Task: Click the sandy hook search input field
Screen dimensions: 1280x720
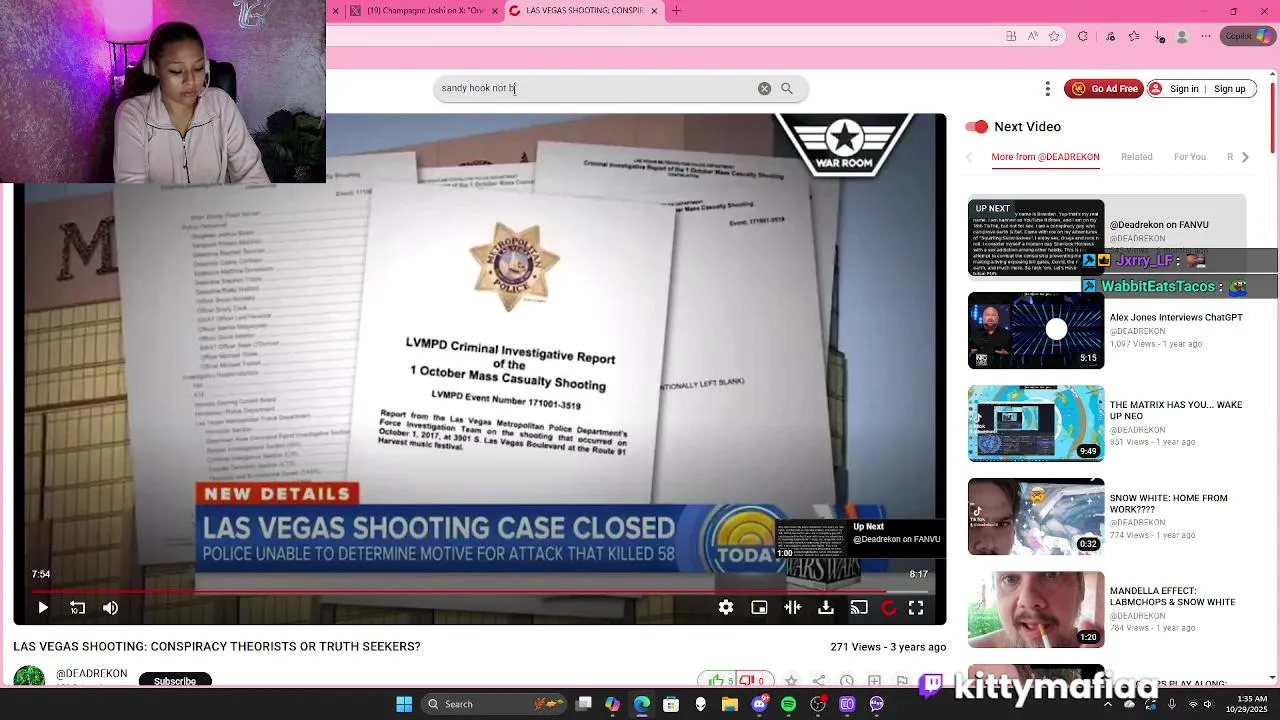Action: click(595, 88)
